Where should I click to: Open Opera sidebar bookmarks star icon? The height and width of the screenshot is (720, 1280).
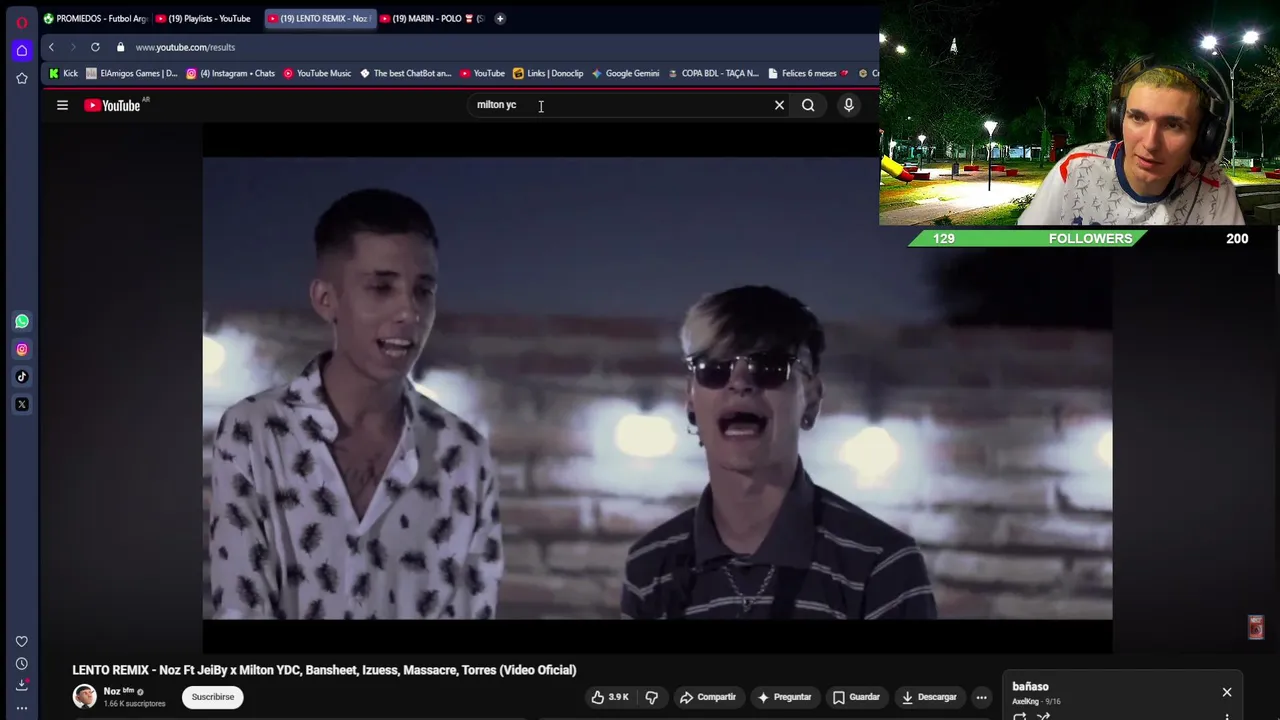22,78
